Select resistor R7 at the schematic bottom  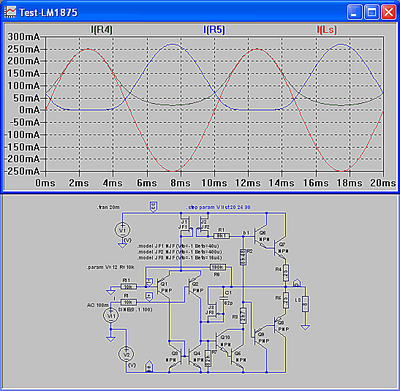(x=208, y=359)
